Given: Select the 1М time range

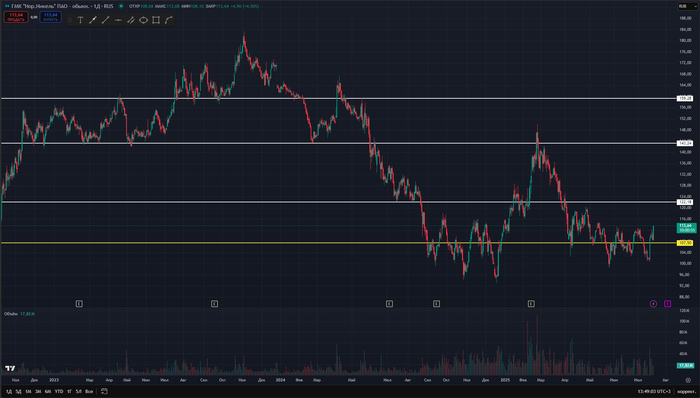Looking at the screenshot, I should coord(28,391).
